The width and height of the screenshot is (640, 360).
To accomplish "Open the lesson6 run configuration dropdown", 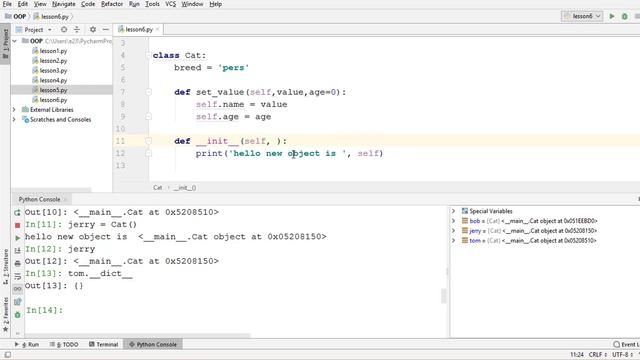I will (582, 16).
